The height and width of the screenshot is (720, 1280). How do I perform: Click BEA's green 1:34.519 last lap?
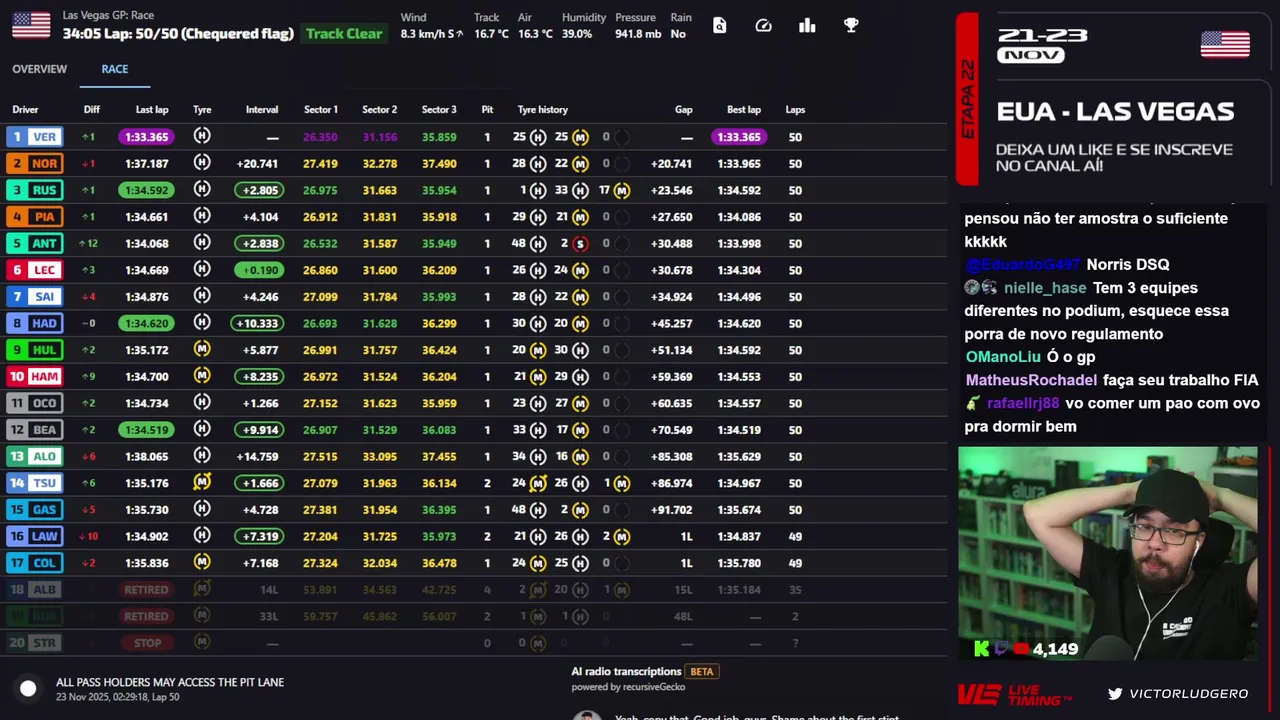[x=146, y=430]
